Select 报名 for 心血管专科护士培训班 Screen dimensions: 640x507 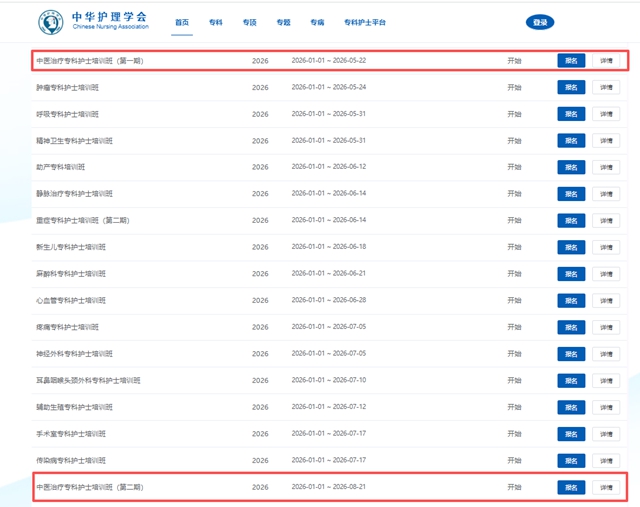click(571, 301)
